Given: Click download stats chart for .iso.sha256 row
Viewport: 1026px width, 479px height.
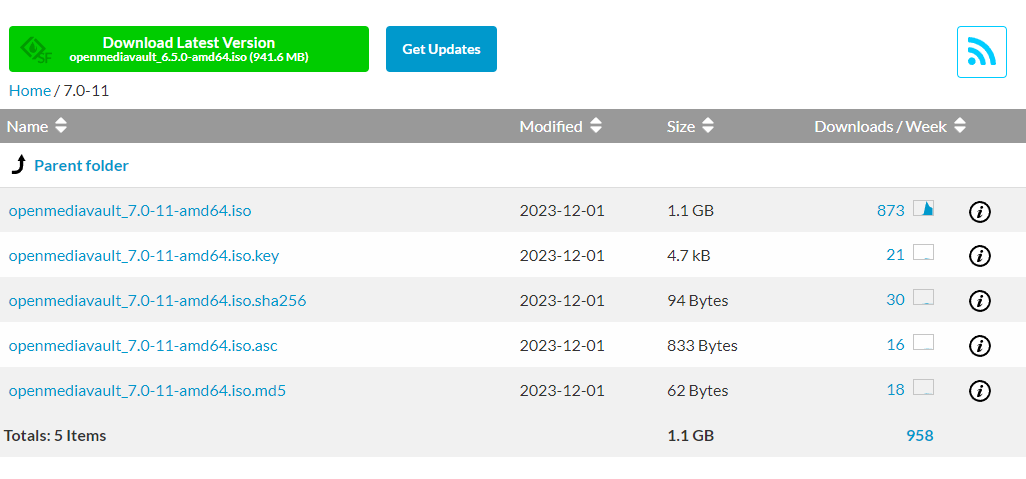Looking at the screenshot, I should click(x=923, y=298).
